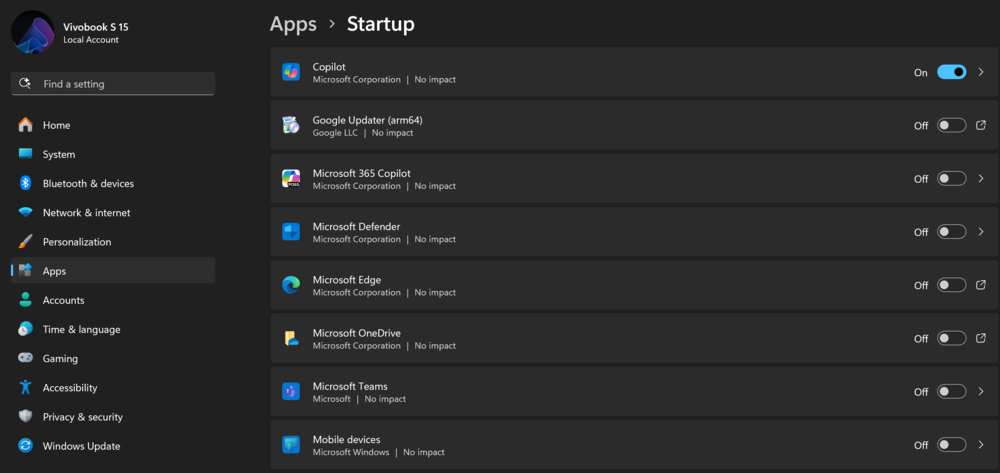This screenshot has height=473, width=1000.
Task: Click the Time & language globe icon
Action: click(26, 329)
